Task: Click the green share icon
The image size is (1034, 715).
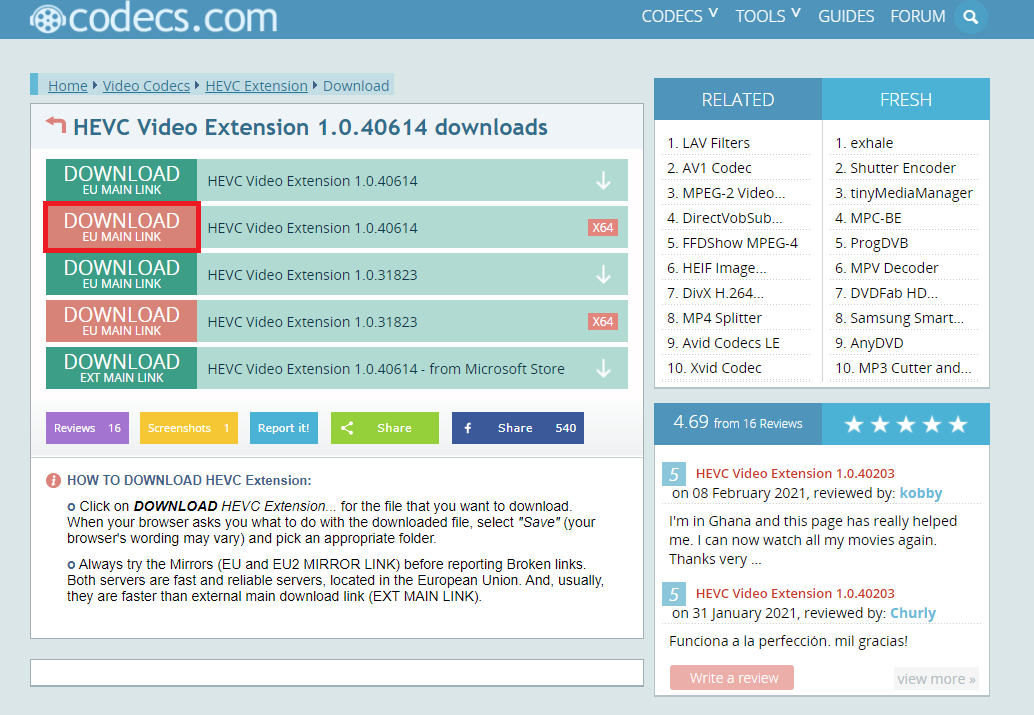Action: pos(347,428)
